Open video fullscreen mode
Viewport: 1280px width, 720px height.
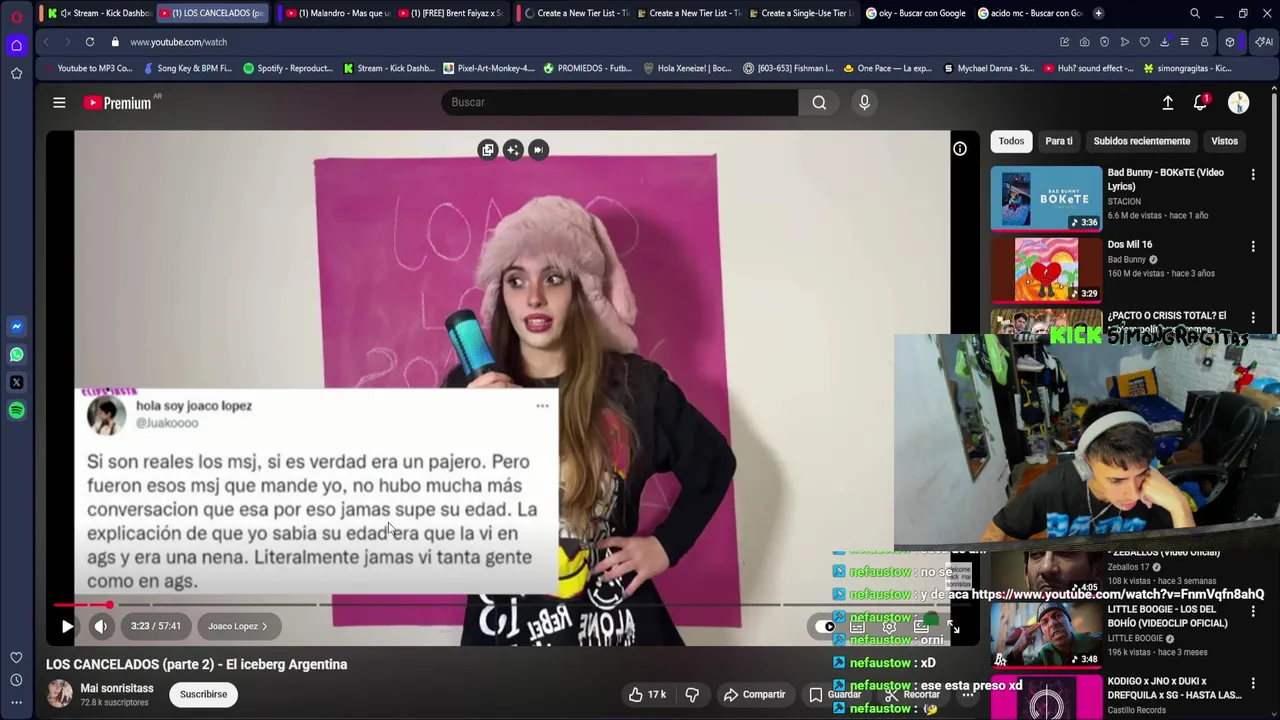[953, 627]
